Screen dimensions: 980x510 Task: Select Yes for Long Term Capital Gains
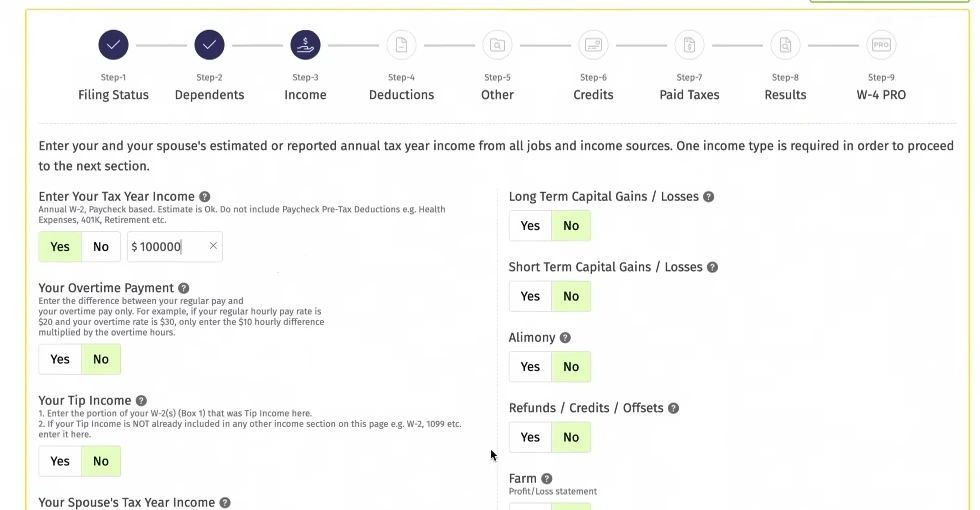point(530,226)
